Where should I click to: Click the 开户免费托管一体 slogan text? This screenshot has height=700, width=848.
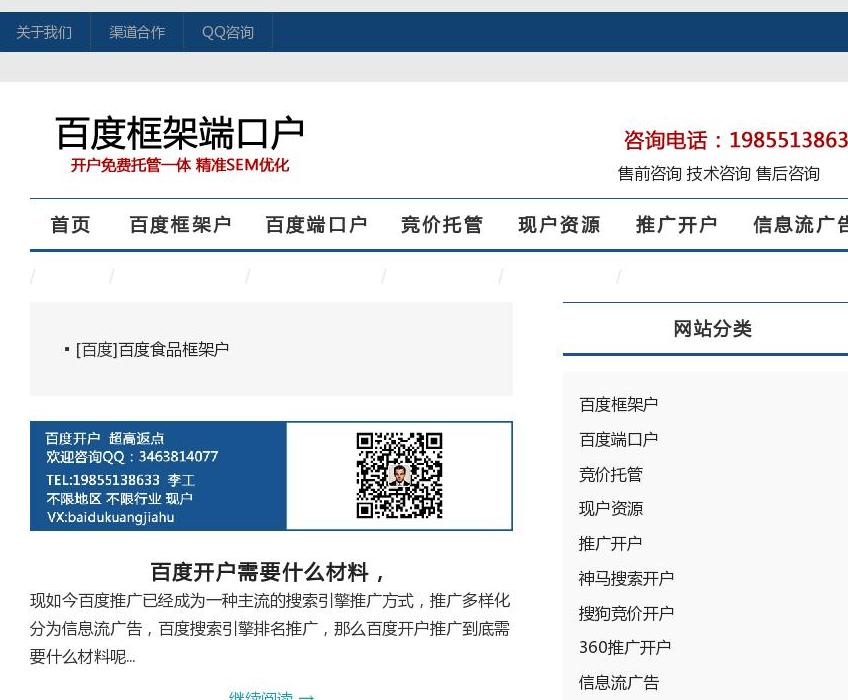pyautogui.click(x=180, y=165)
